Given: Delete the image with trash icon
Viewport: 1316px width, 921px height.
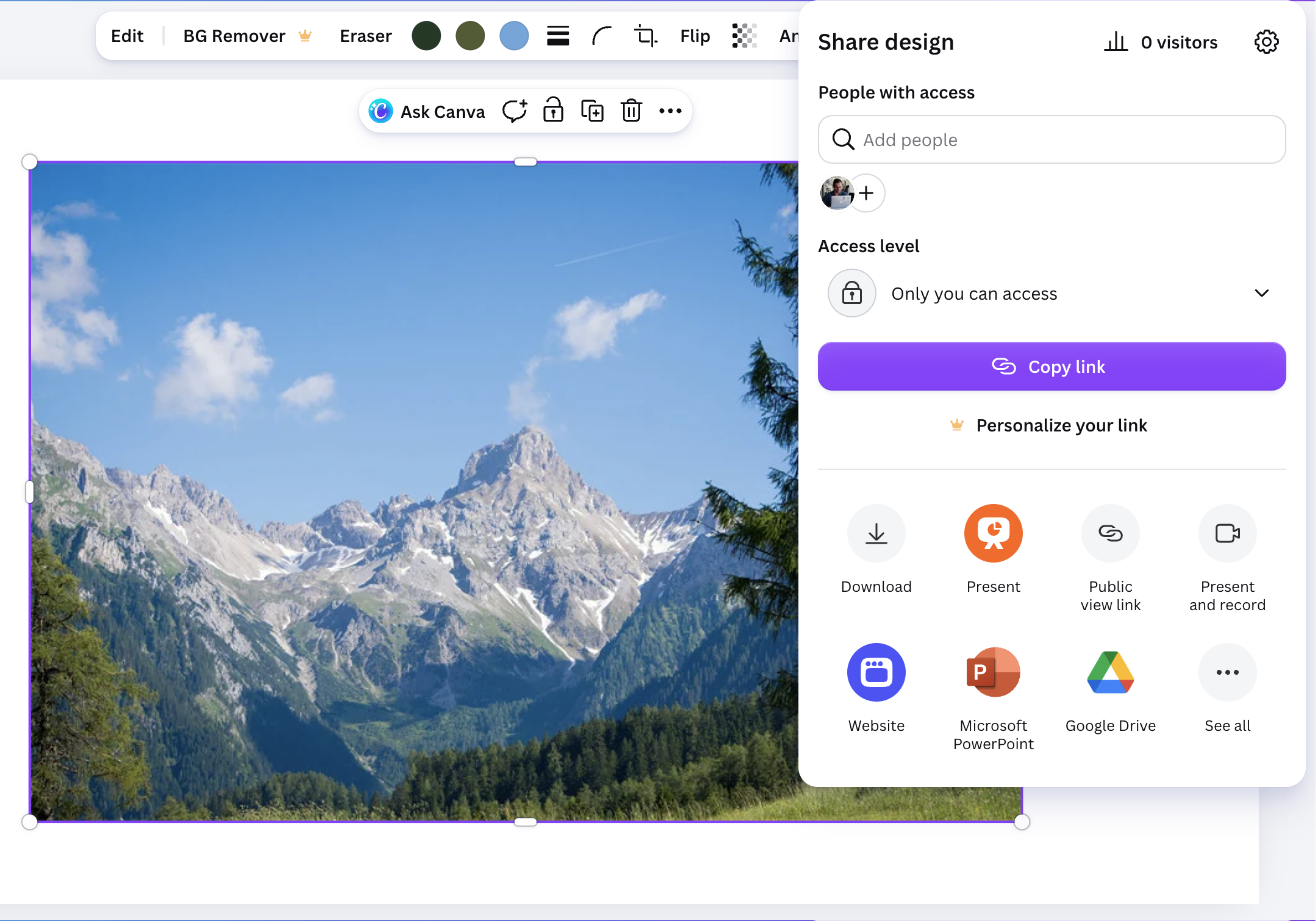Looking at the screenshot, I should coord(631,111).
